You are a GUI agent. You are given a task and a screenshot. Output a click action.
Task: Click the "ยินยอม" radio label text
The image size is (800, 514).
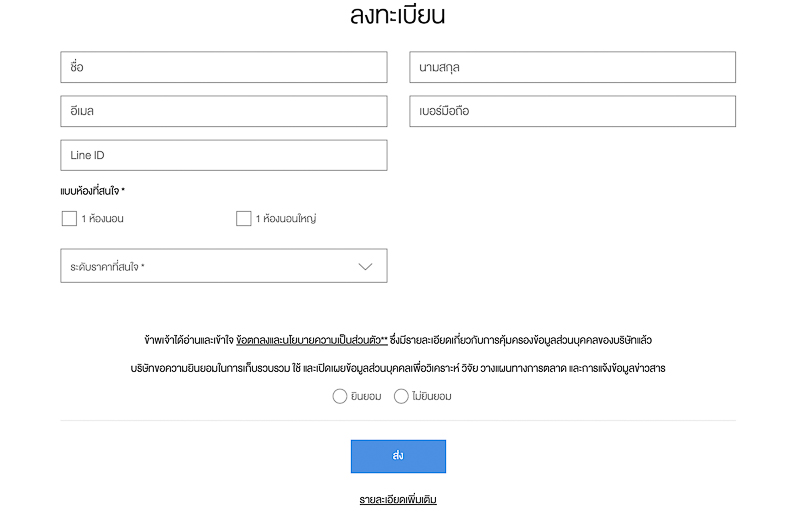coord(366,396)
